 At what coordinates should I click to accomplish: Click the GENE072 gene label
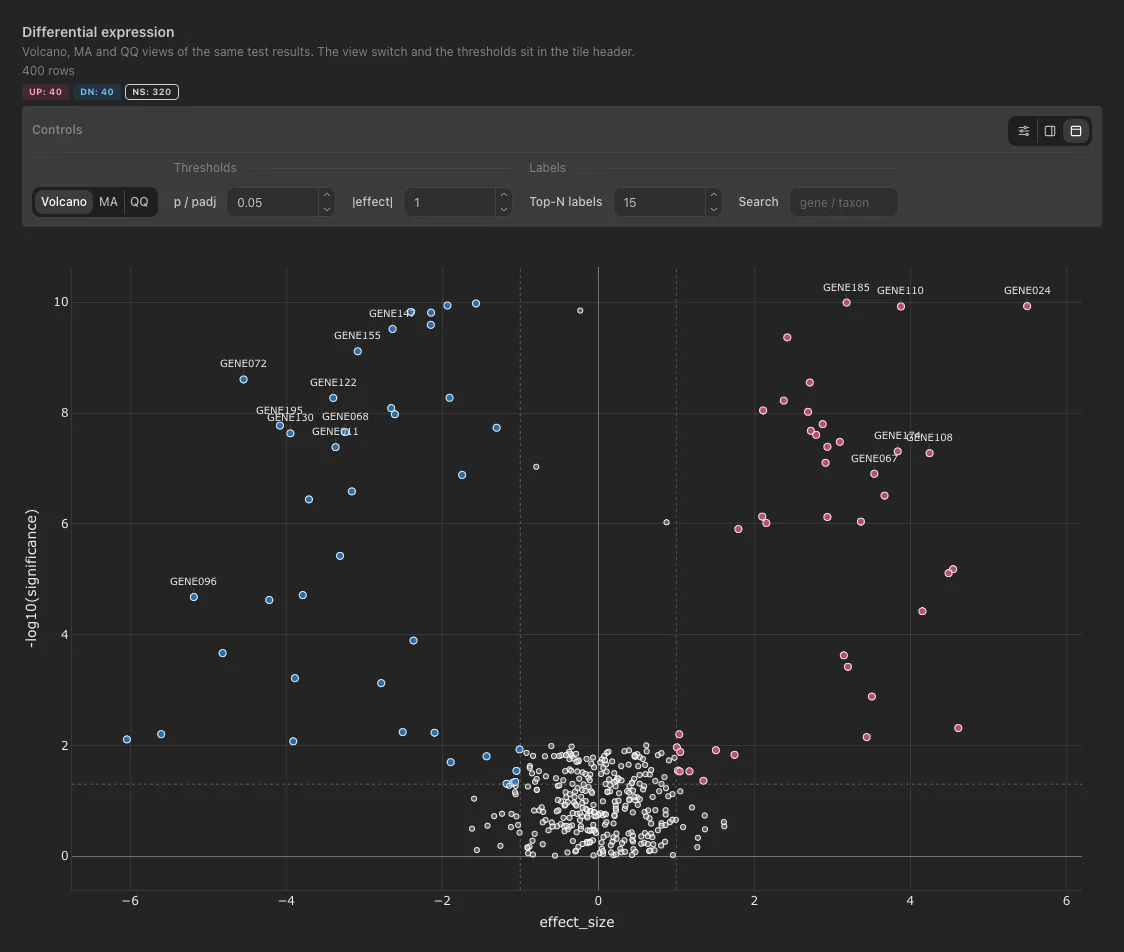coord(243,363)
